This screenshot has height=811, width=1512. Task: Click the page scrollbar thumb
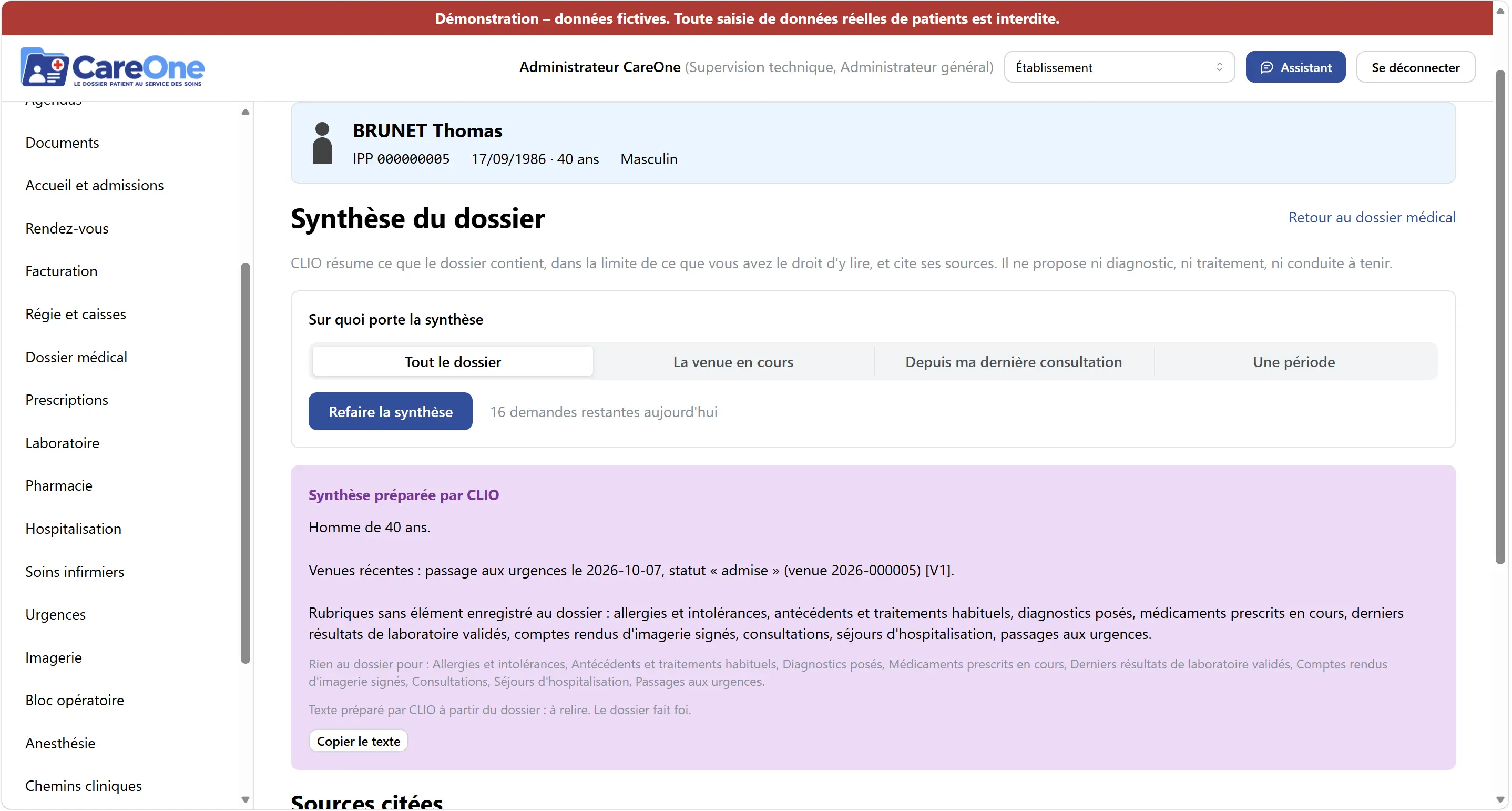tap(1500, 317)
